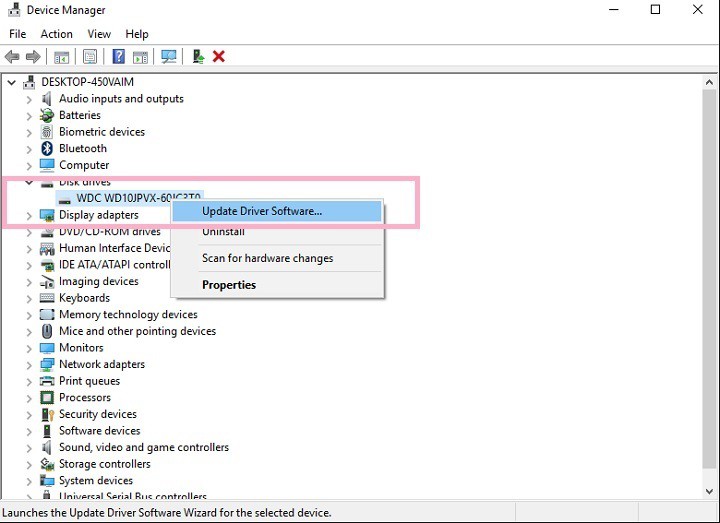Open the Action menu
The height and width of the screenshot is (523, 720).
(56, 34)
